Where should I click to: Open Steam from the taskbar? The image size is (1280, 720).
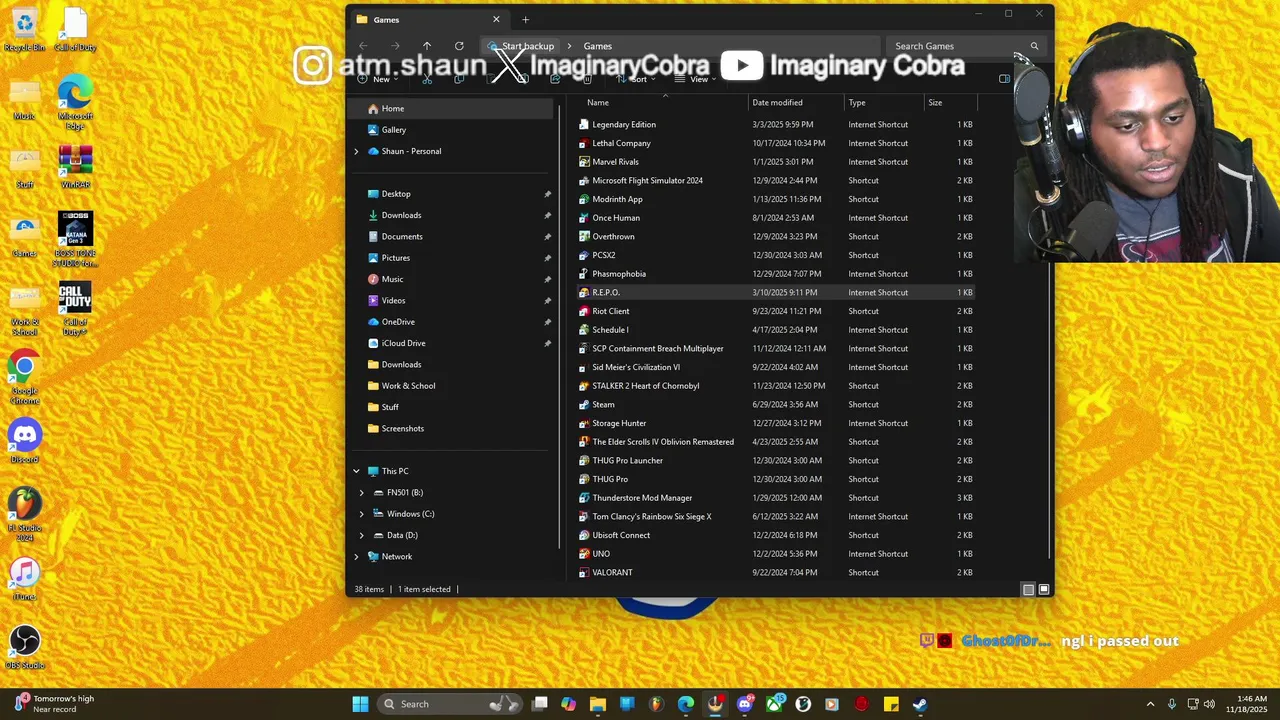[919, 704]
